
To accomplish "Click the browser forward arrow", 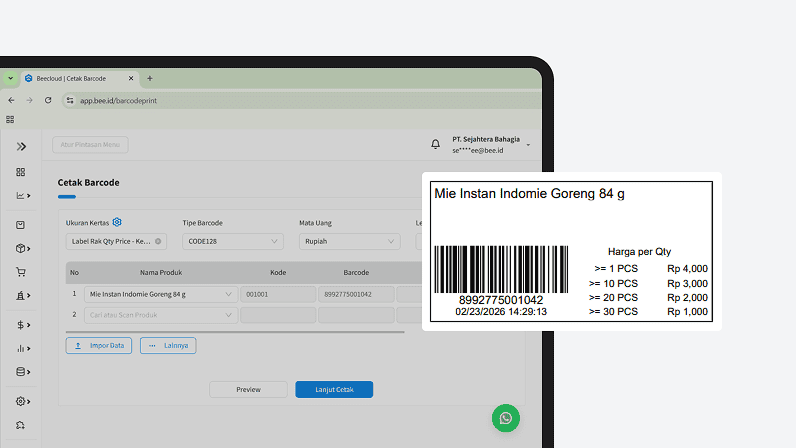I will [x=29, y=101].
